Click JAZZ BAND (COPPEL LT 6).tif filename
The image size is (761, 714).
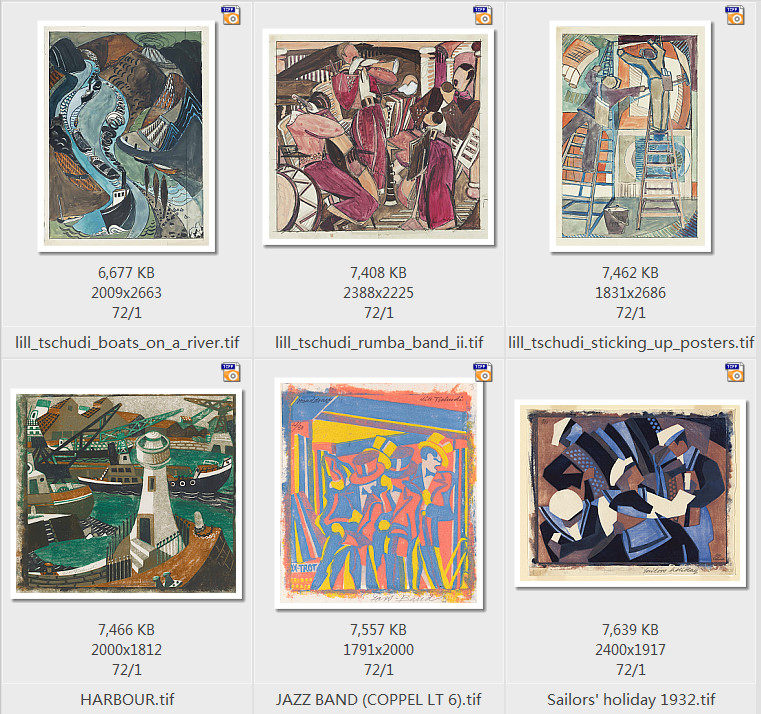(379, 699)
